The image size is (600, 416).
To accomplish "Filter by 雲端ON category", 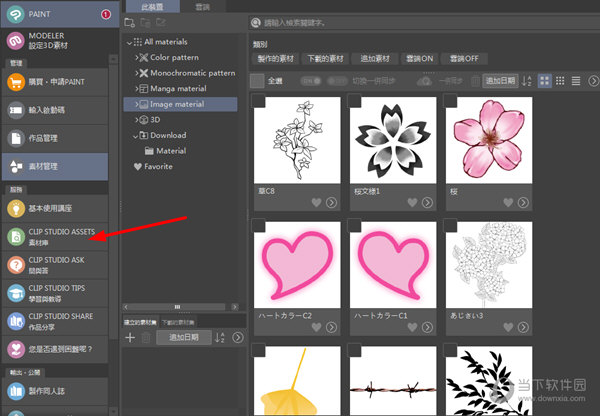I will pyautogui.click(x=419, y=59).
